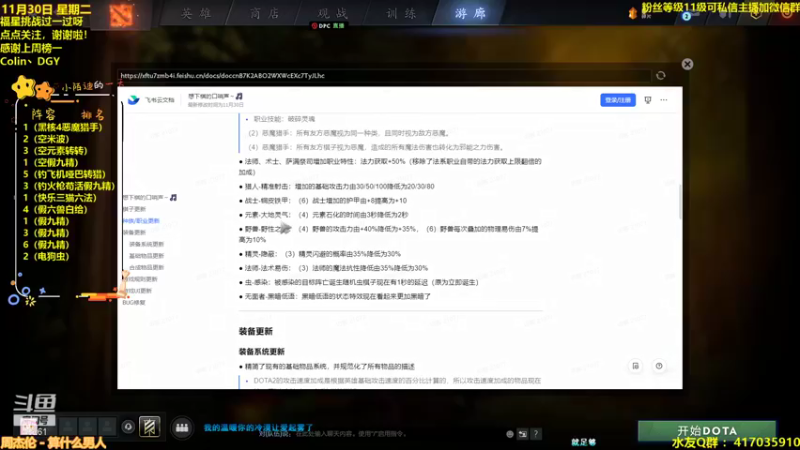Click the 元素-大地灵气 bullet line
The height and width of the screenshot is (450, 800).
[324, 215]
